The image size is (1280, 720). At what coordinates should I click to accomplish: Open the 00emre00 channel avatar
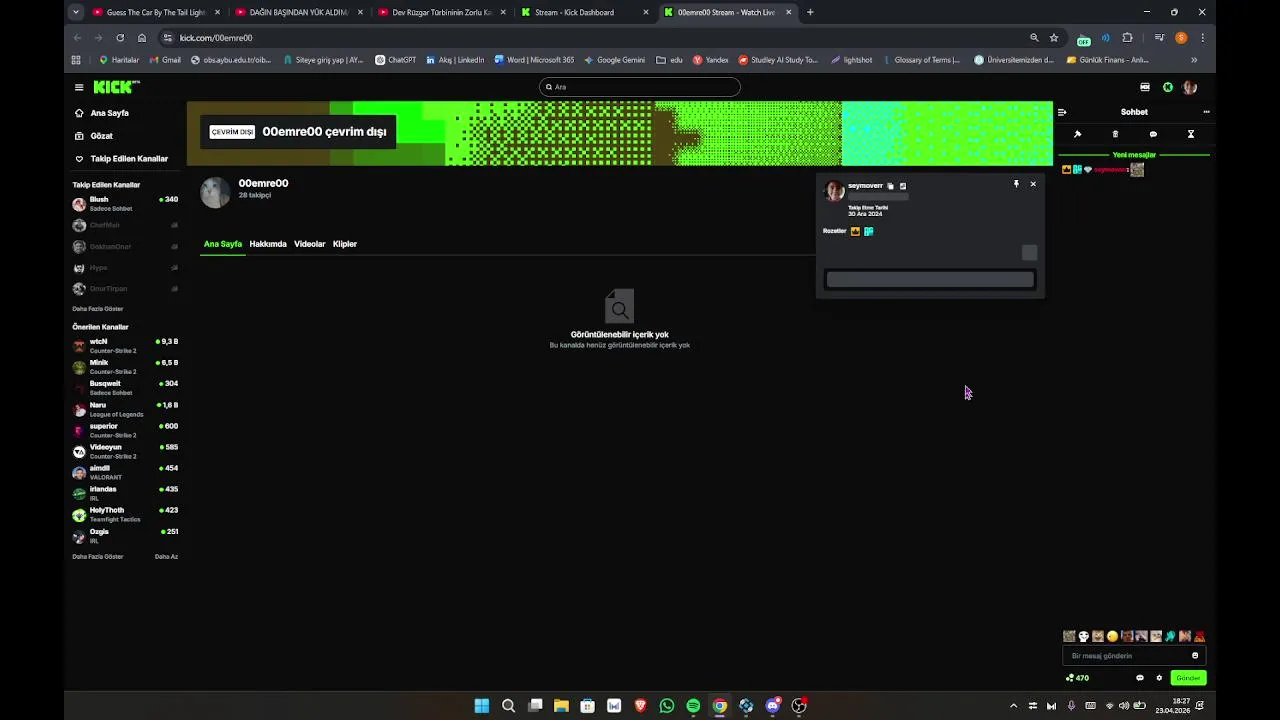point(215,192)
